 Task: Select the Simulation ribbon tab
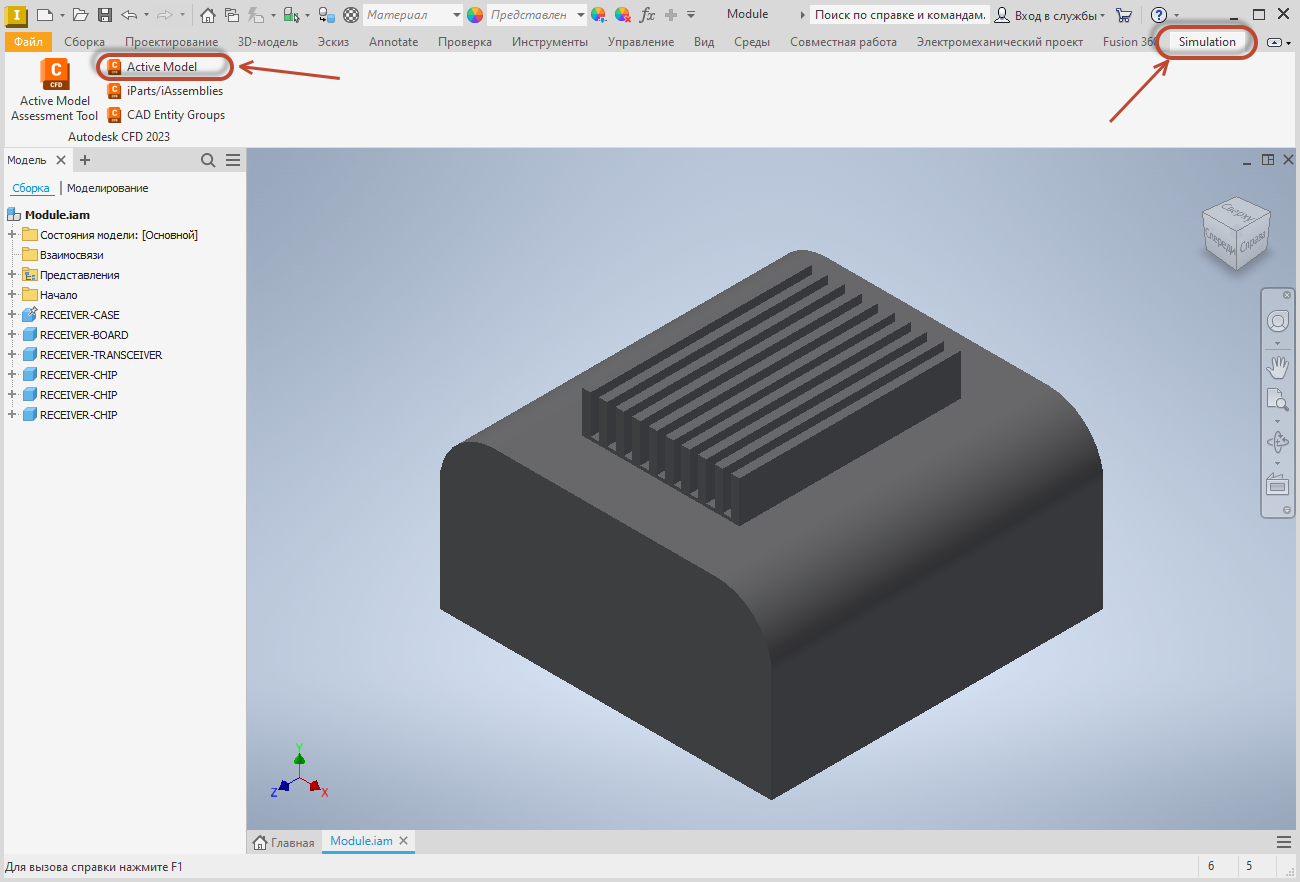click(x=1207, y=42)
